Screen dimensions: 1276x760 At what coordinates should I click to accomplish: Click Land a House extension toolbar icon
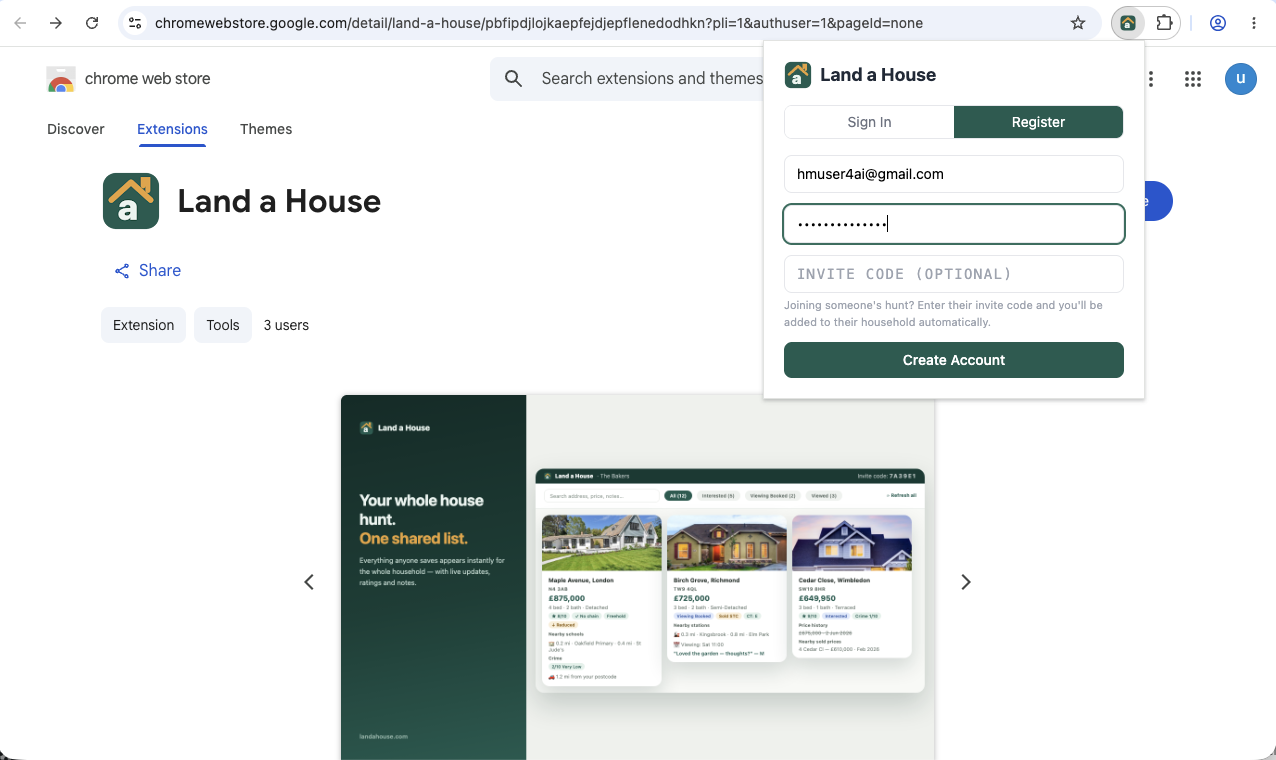click(1128, 23)
